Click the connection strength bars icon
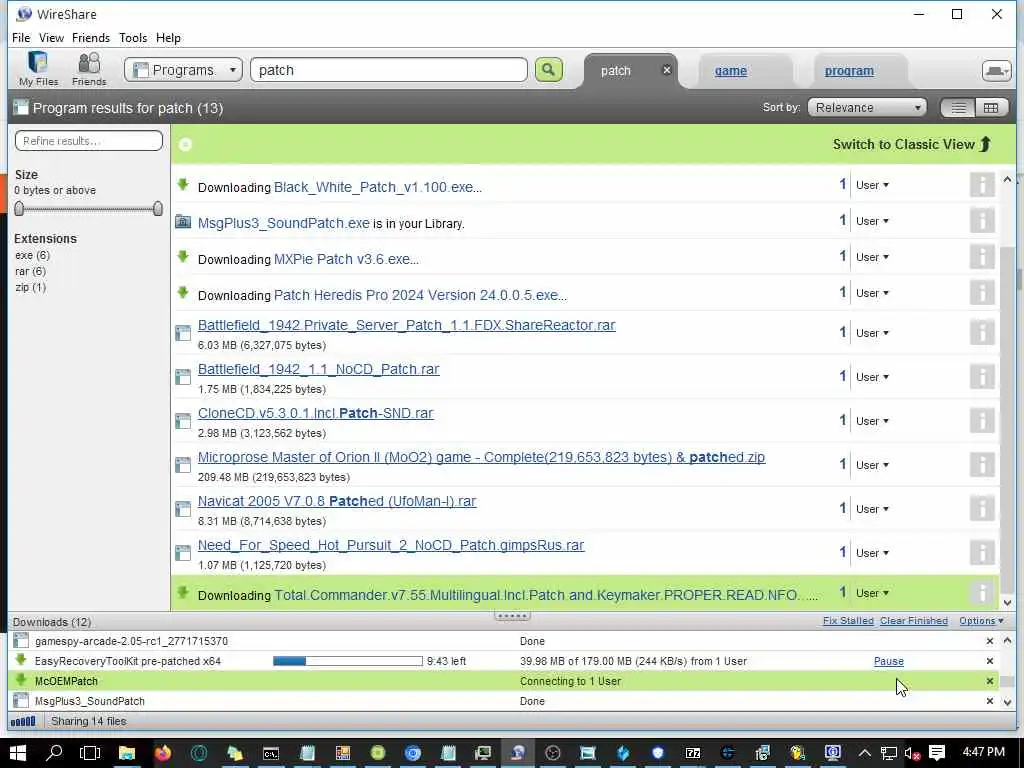The height and width of the screenshot is (768, 1024). [x=23, y=722]
